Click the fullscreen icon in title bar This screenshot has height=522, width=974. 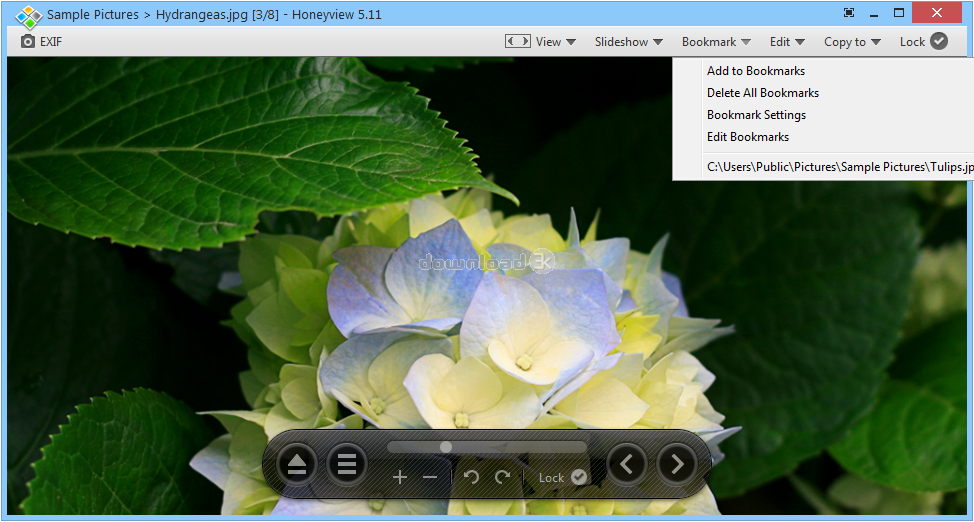click(849, 12)
